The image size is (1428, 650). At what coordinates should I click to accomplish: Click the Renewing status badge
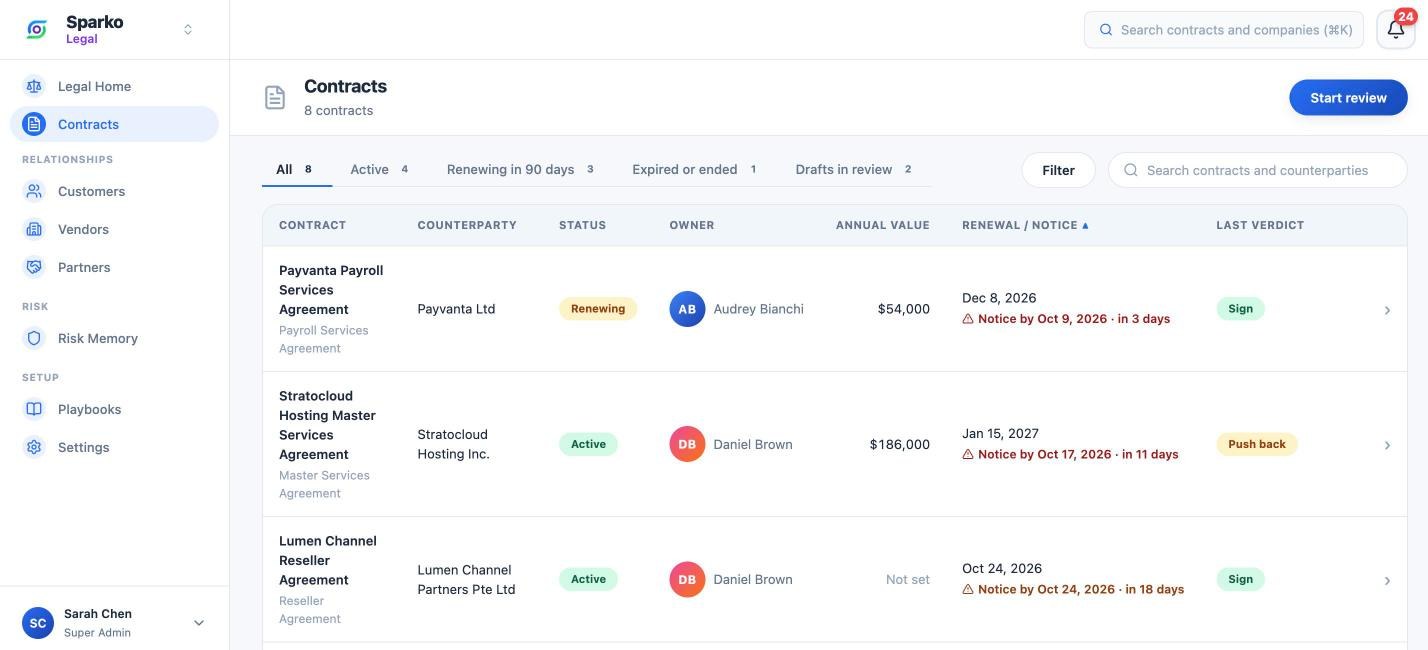[598, 309]
